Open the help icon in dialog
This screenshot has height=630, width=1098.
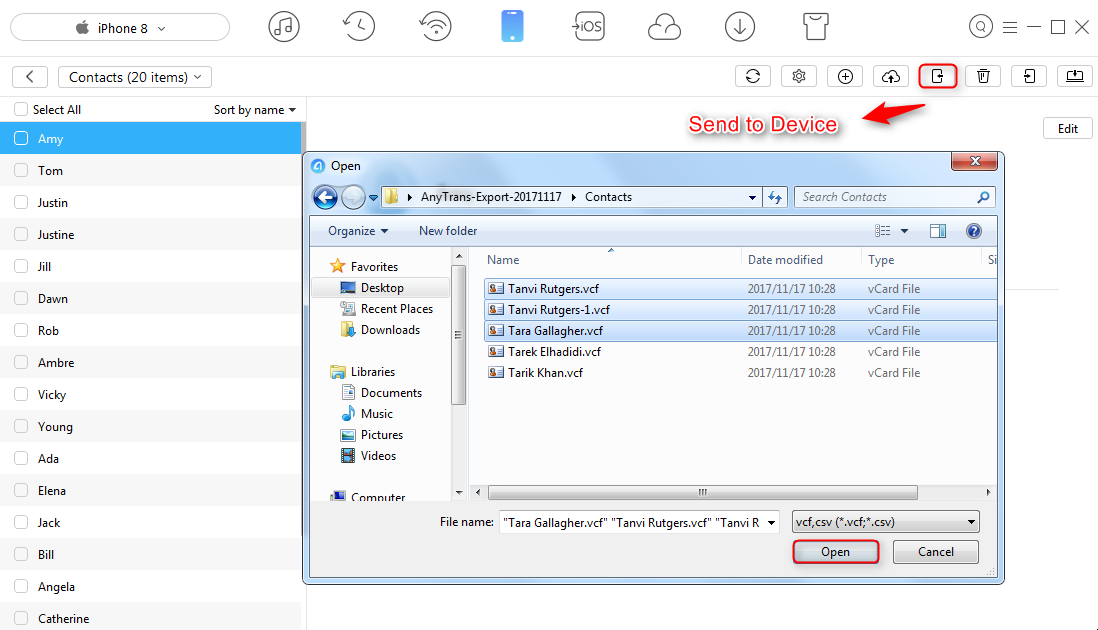coord(973,231)
